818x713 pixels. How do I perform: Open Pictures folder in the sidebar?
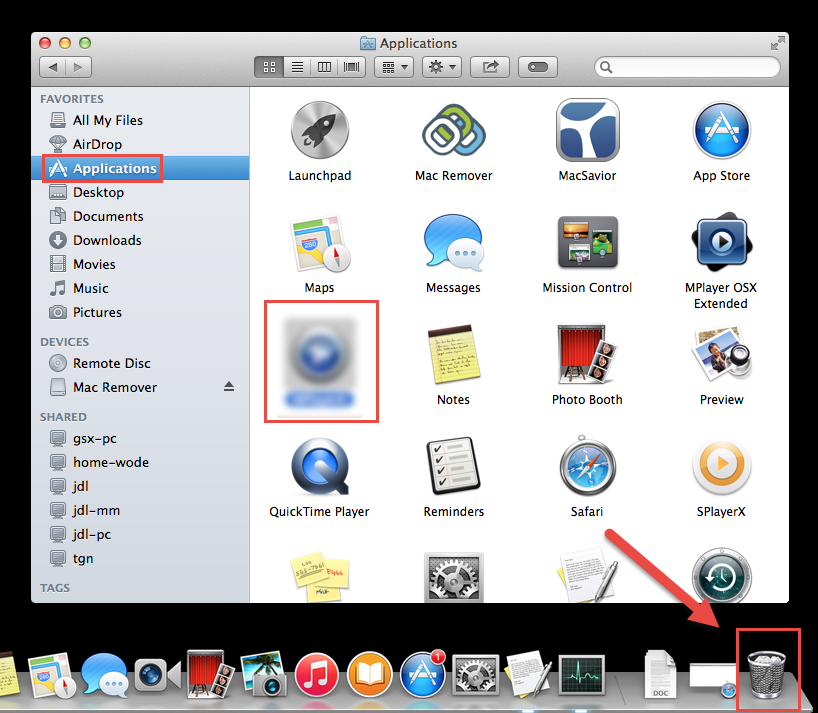(x=140, y=312)
